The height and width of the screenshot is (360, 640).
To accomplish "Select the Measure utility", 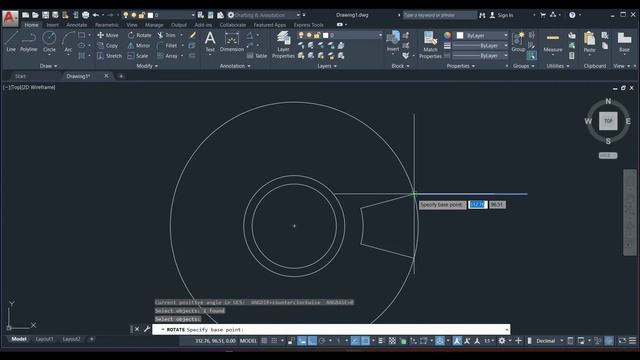I will coord(553,42).
